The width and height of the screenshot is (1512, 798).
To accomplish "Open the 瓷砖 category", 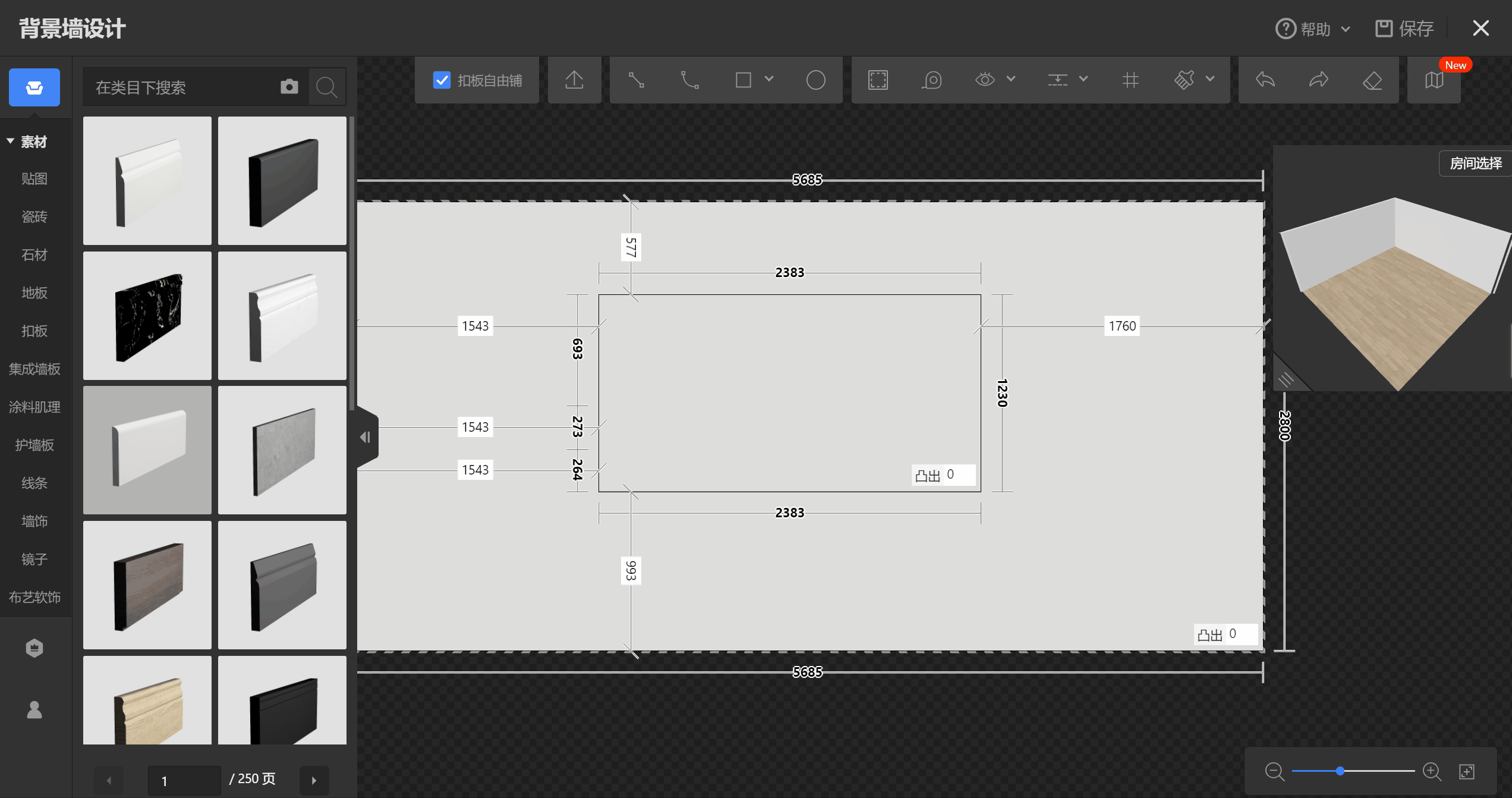I will pos(34,217).
